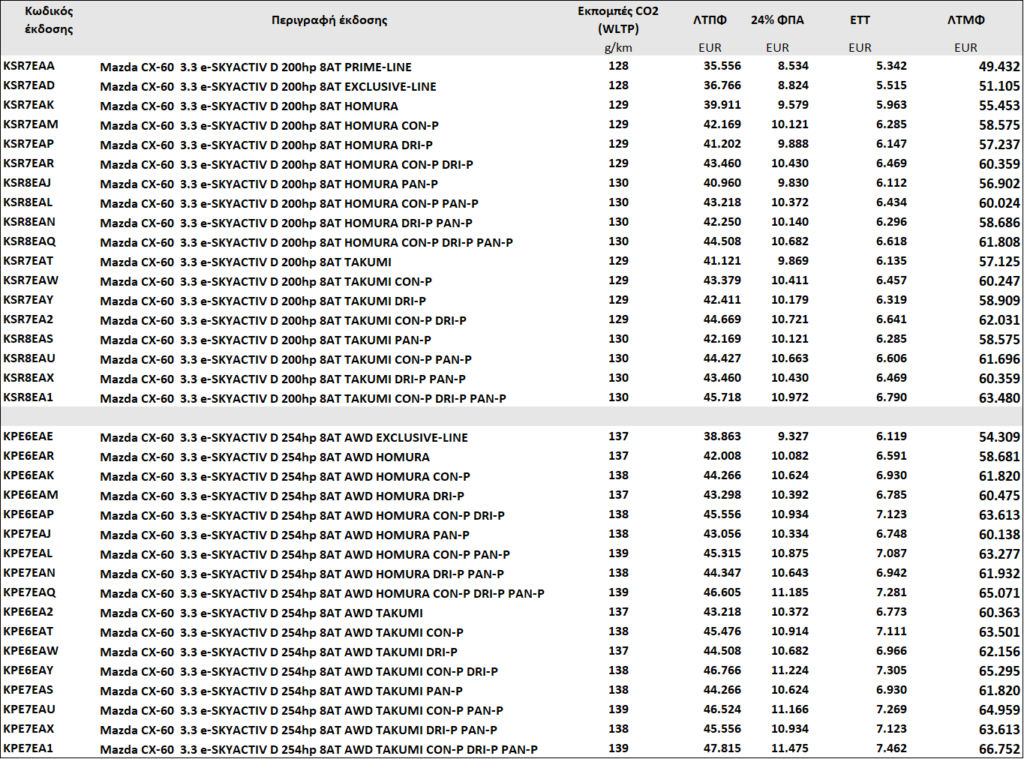This screenshot has height=759, width=1024.
Task: Click the version code KPE6EAE cell
Action: click(29, 437)
